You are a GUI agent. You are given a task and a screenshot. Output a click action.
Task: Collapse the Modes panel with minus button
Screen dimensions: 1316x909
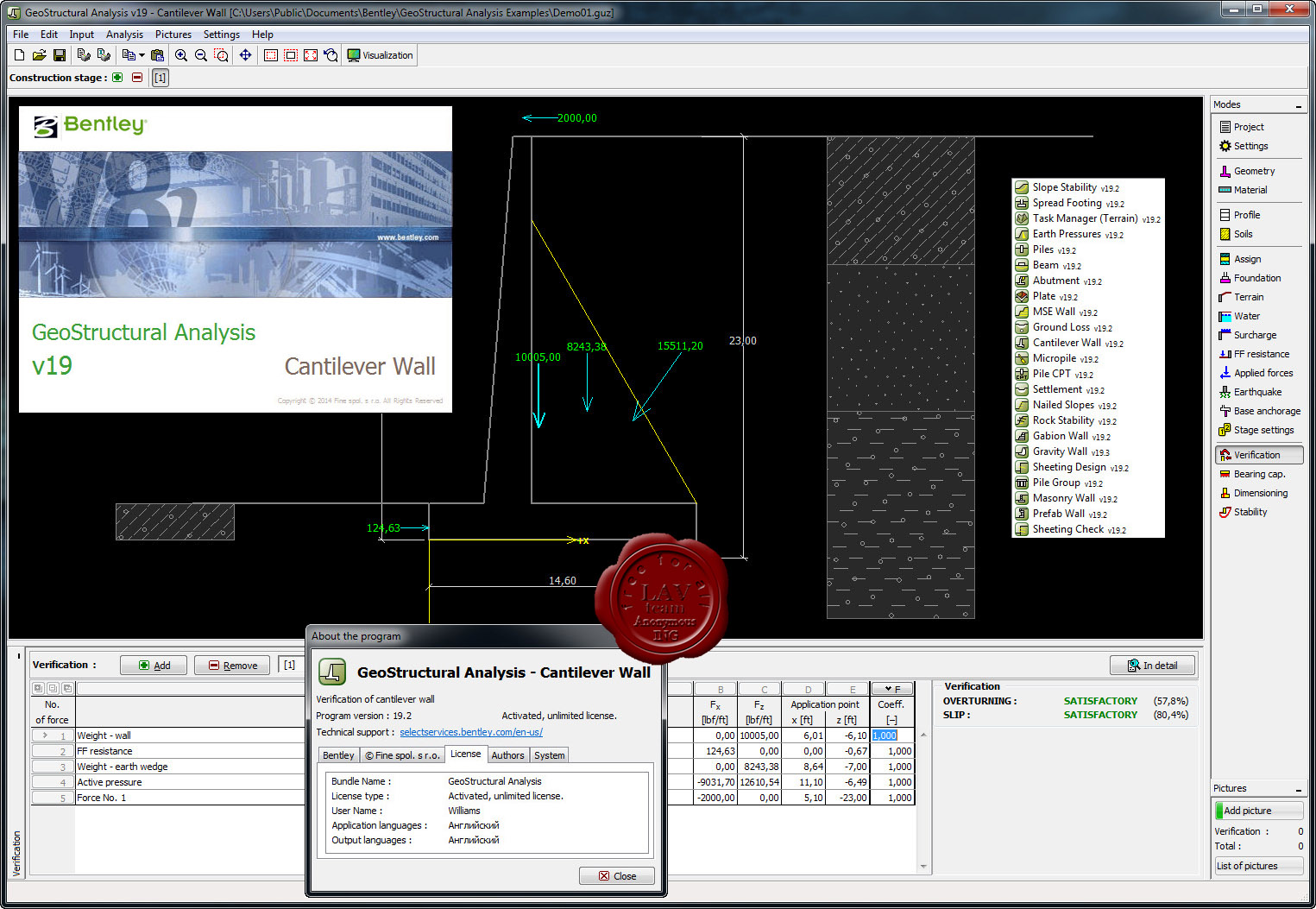click(1298, 105)
